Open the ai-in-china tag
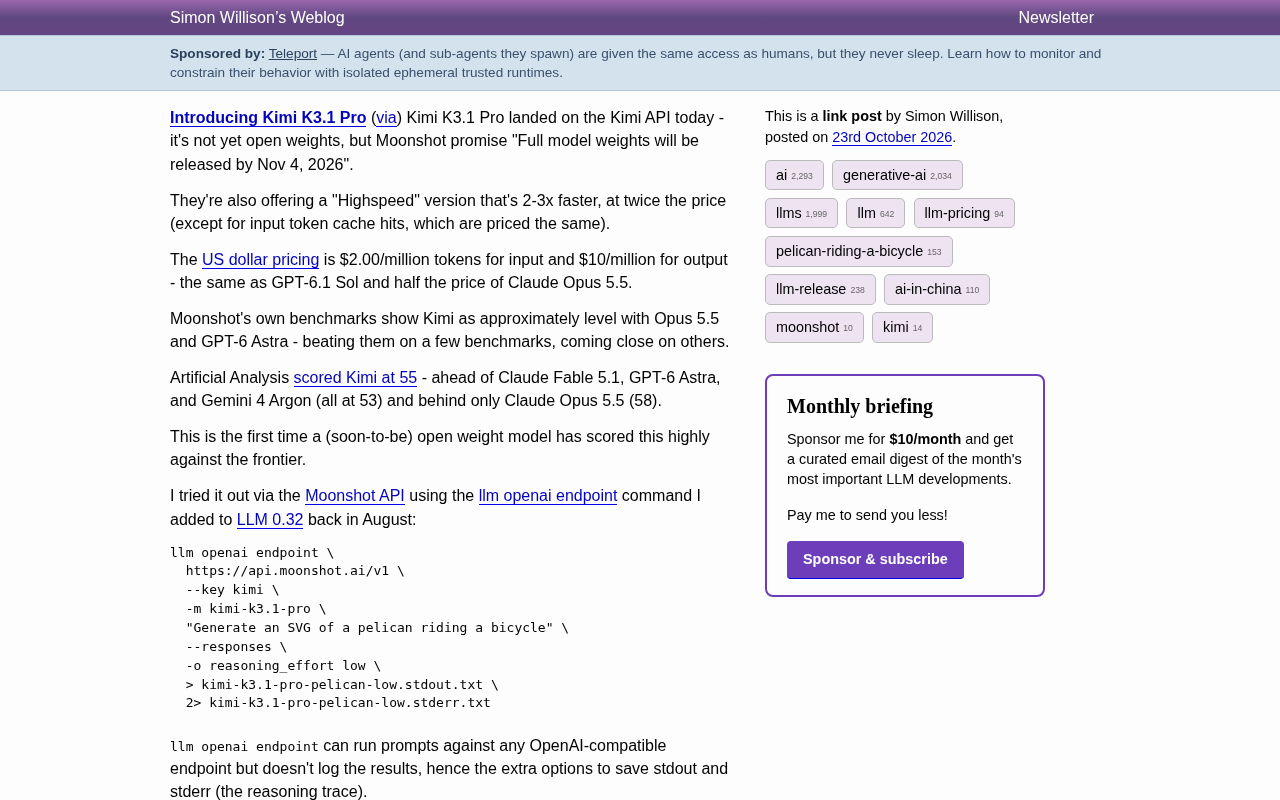This screenshot has height=800, width=1280. tap(937, 289)
